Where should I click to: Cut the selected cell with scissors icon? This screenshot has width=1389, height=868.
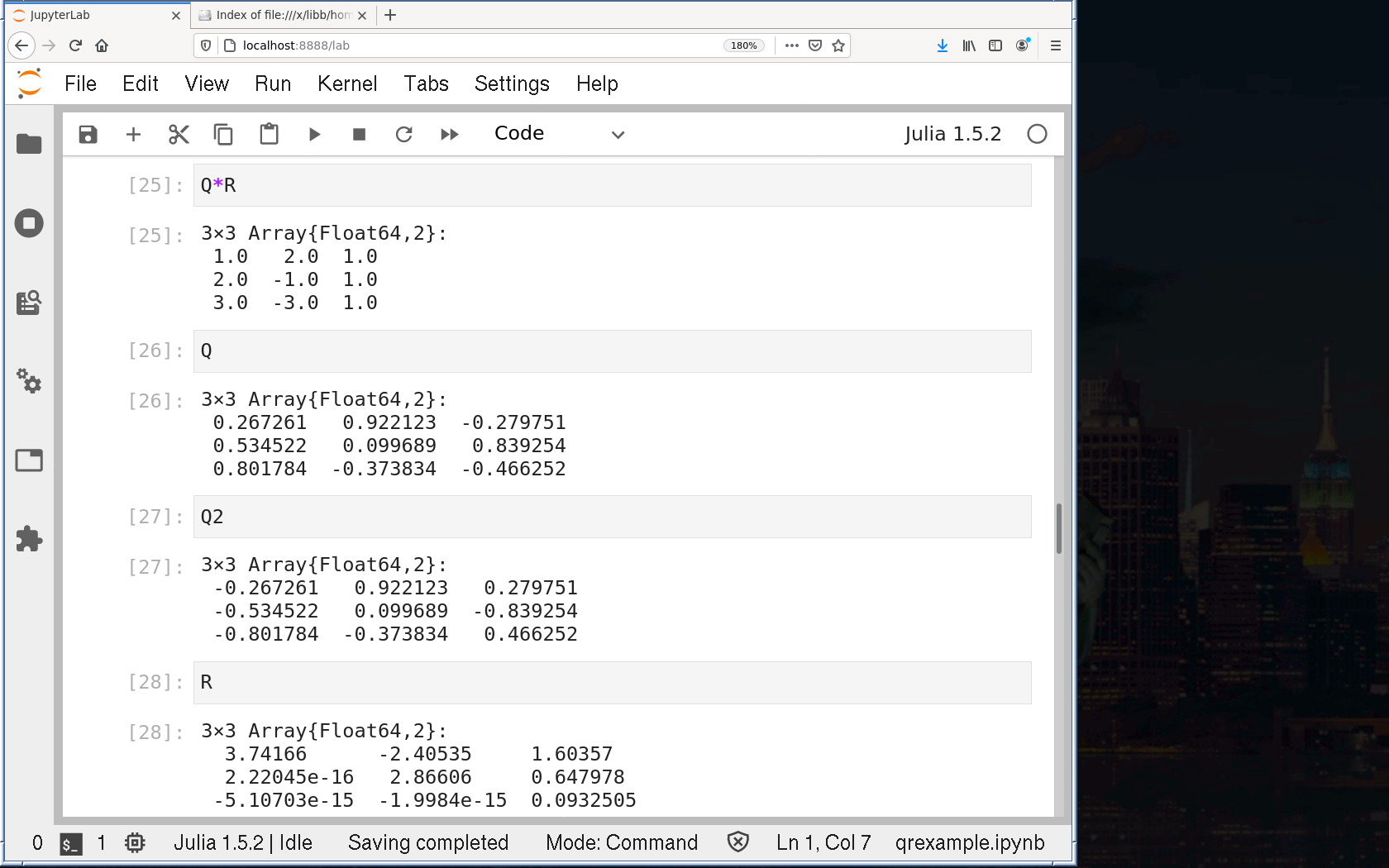tap(179, 134)
